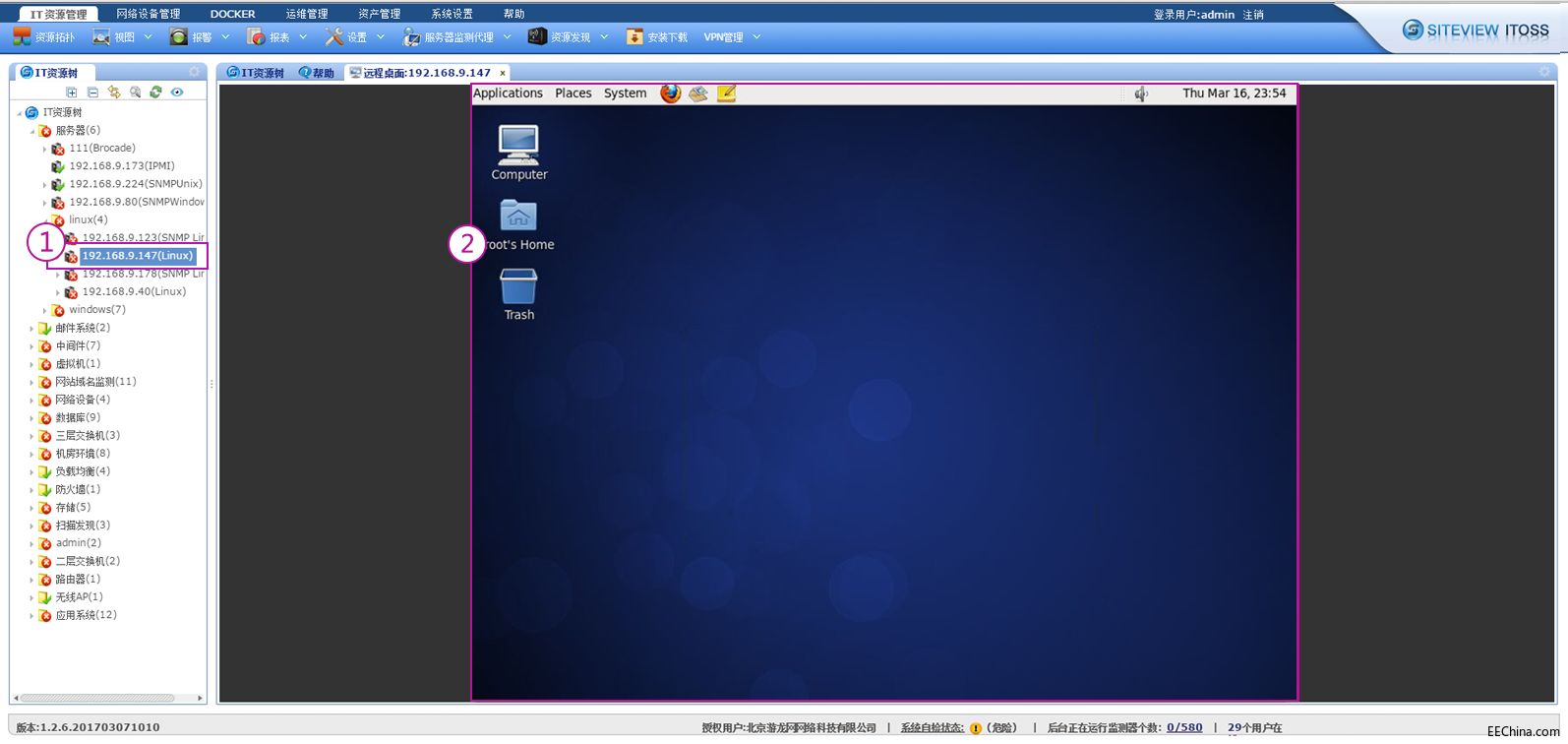Image resolution: width=1568 pixels, height=744 pixels.
Task: Click expand-all icon in IT资源树 toolbar
Action: tap(71, 93)
